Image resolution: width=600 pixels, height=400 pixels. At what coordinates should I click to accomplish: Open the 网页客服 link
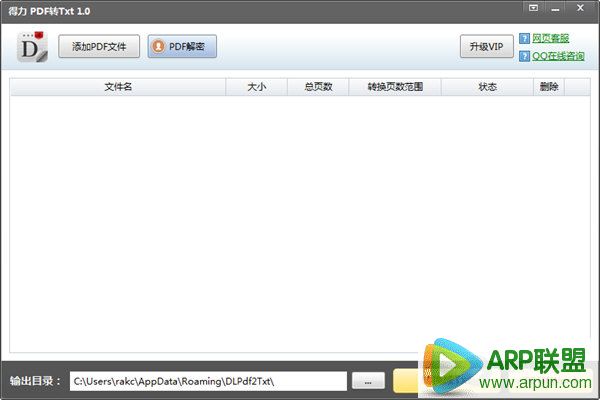pyautogui.click(x=551, y=38)
